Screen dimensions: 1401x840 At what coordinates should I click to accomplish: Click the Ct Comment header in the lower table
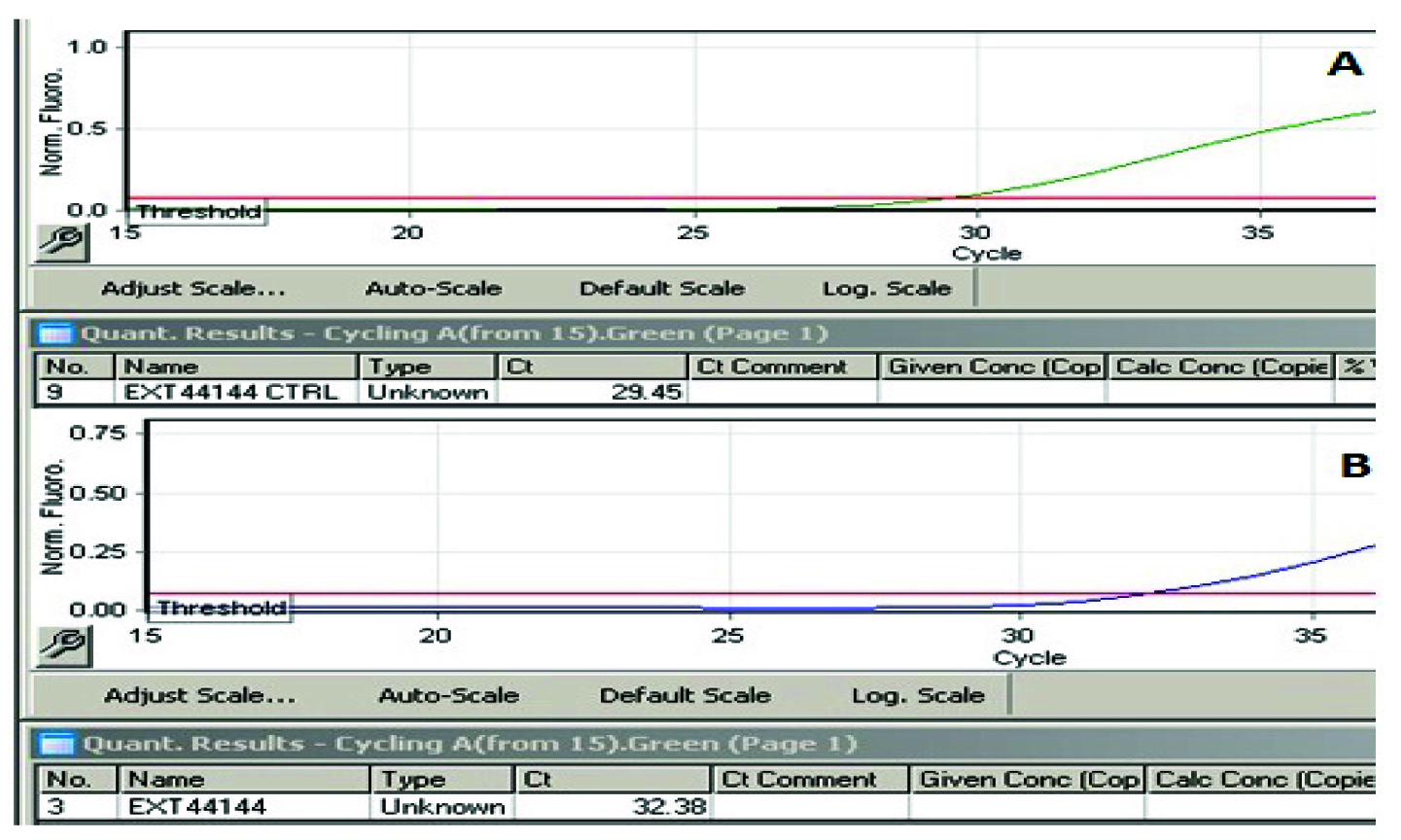(x=811, y=780)
